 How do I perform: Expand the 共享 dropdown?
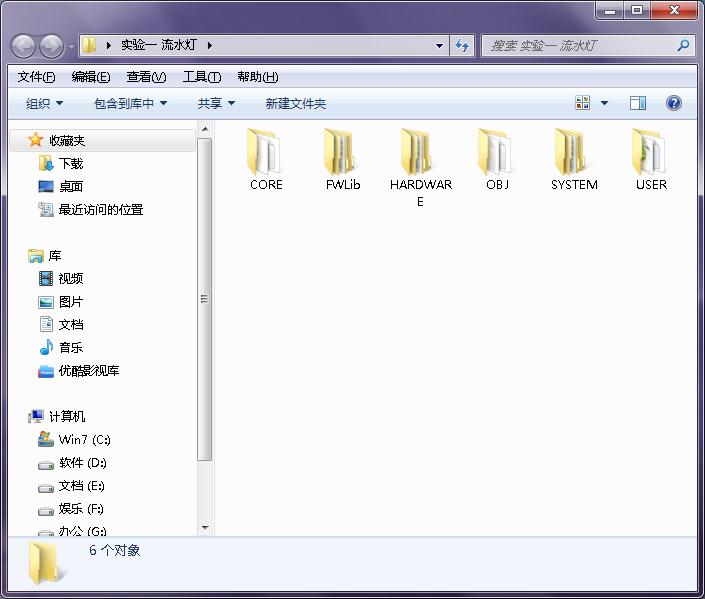point(216,103)
